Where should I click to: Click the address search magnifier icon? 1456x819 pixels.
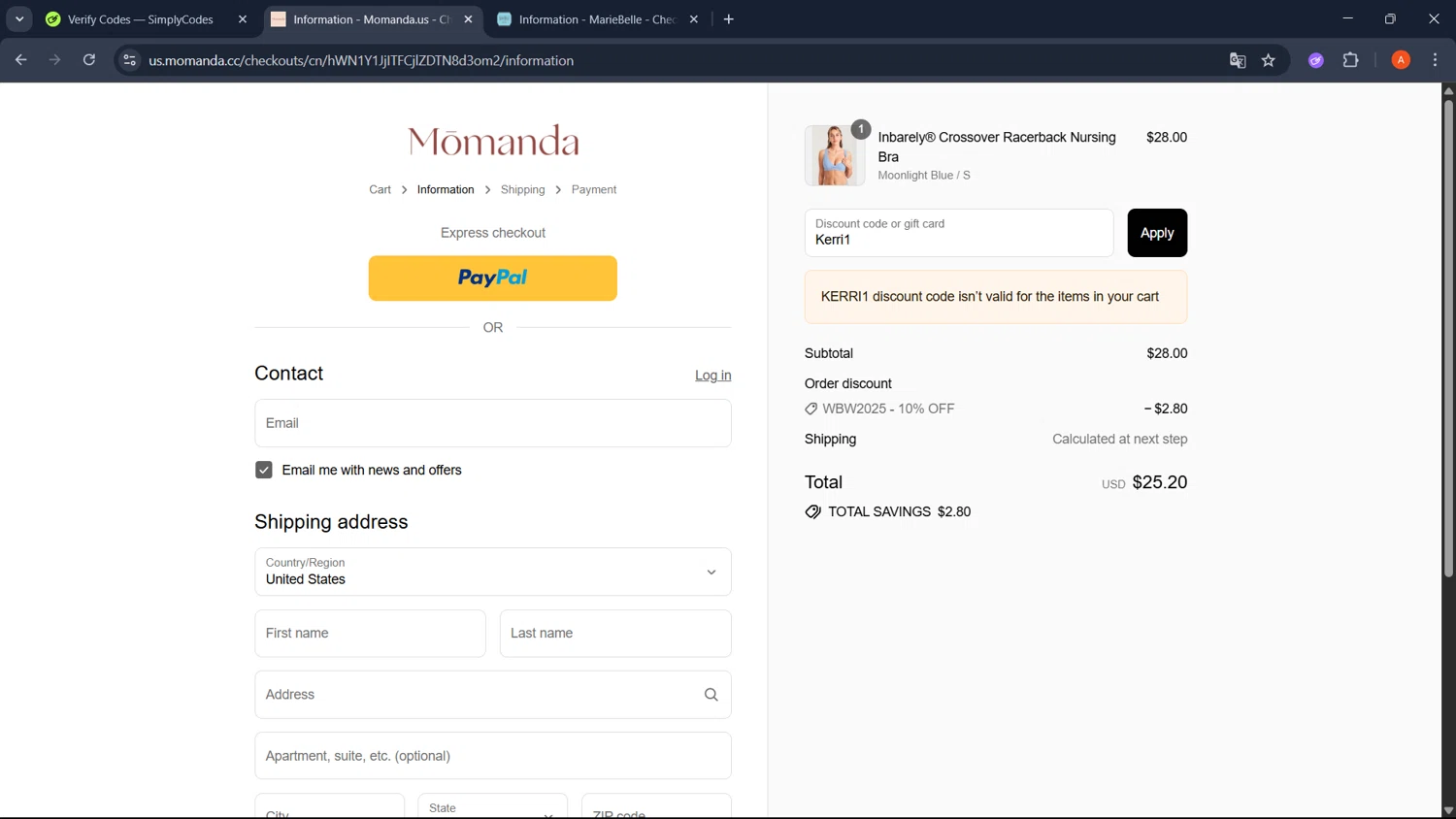click(711, 695)
